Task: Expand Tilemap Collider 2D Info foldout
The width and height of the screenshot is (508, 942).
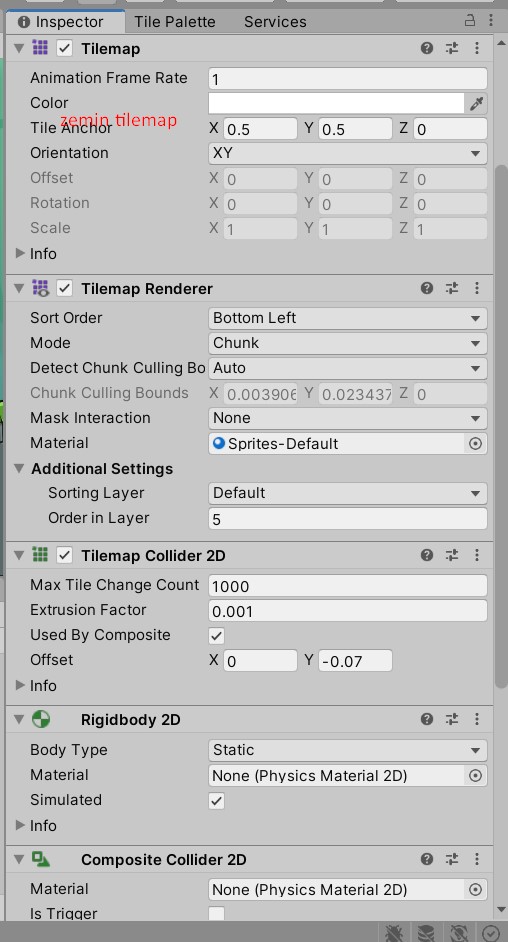Action: 20,685
